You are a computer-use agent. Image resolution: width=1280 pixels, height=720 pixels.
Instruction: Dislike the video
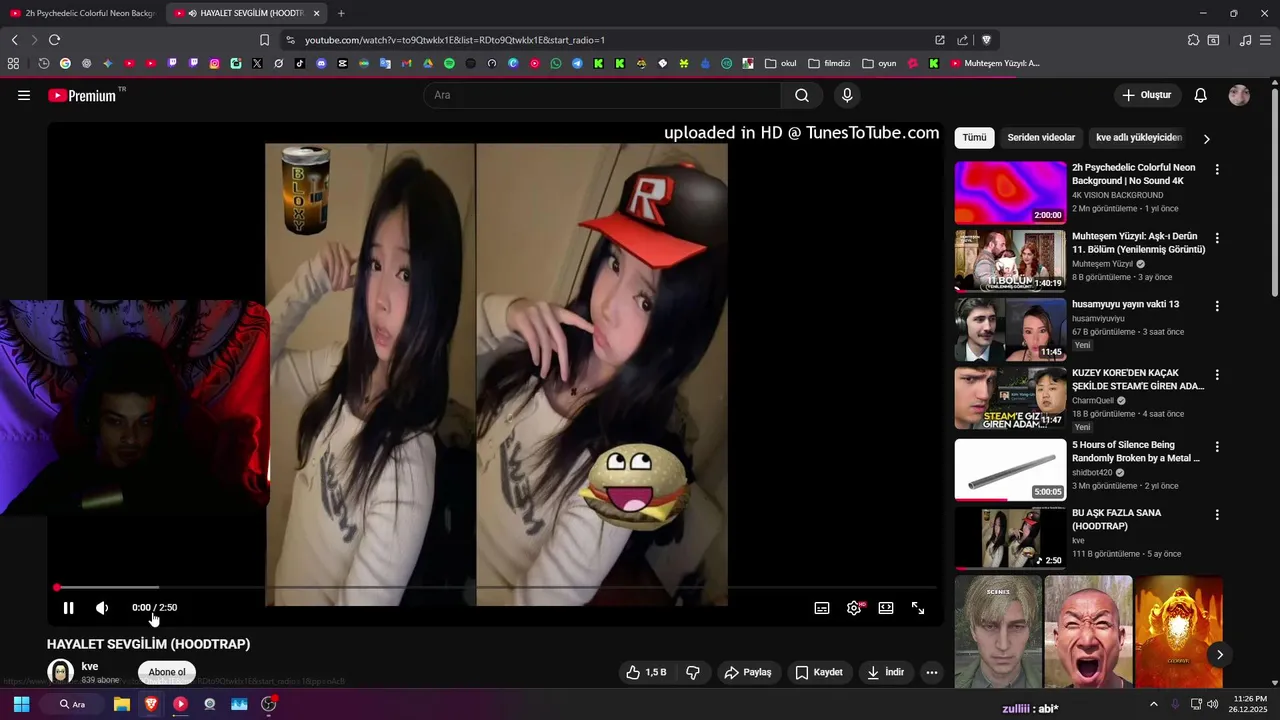[x=693, y=672]
